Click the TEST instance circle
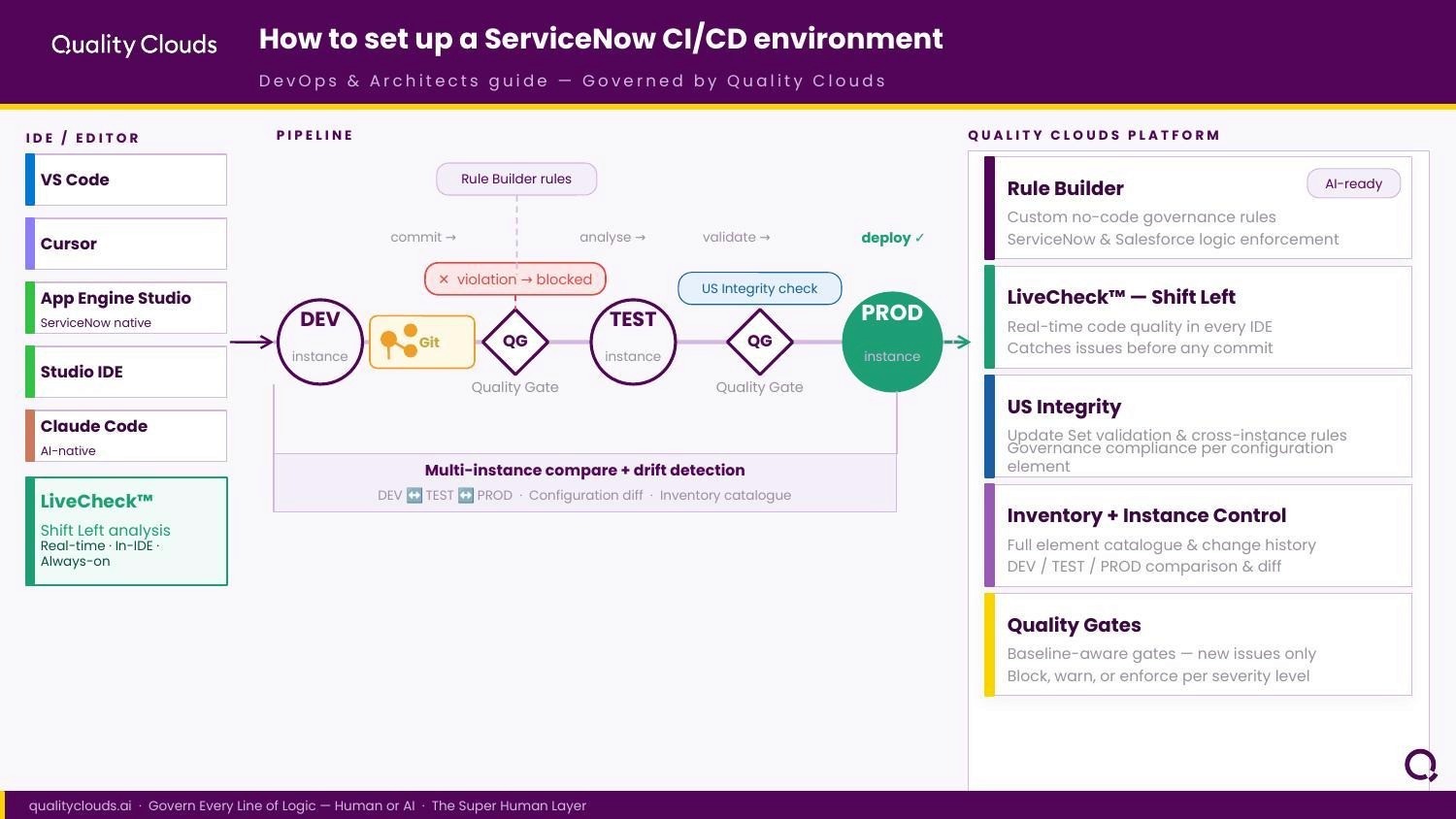Screen dimensions: 1456x819 pos(633,342)
